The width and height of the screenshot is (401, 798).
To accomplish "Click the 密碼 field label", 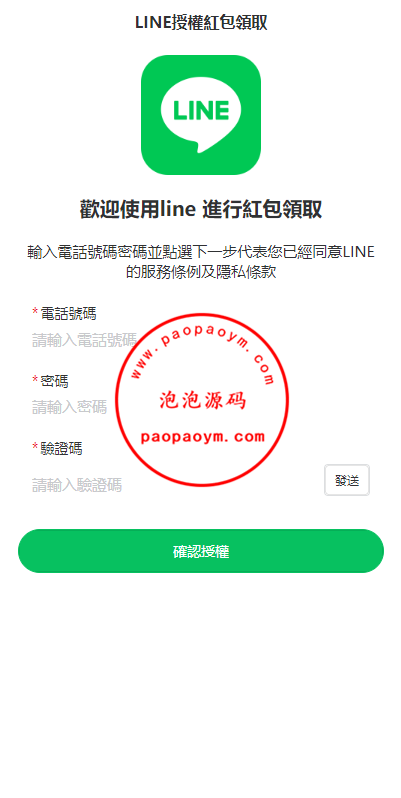I will (x=54, y=381).
